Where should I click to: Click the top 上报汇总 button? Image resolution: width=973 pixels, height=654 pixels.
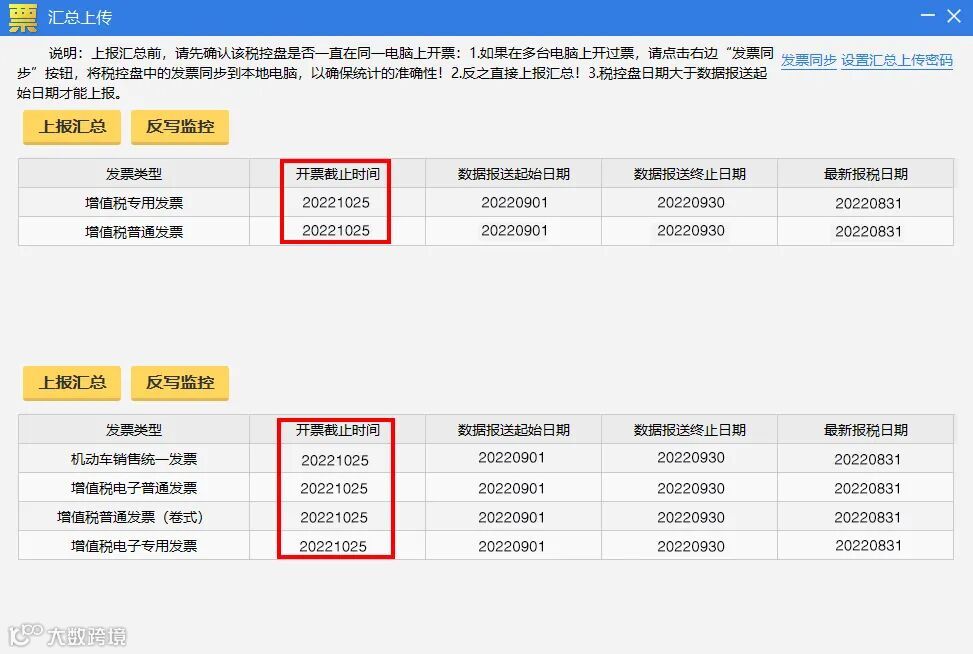click(x=71, y=127)
